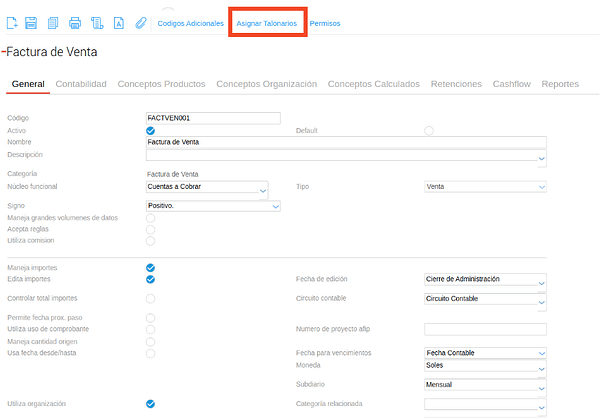Screen dimensions: 602x419
Task: Switch to the Contabilidad tab
Action: click(81, 84)
